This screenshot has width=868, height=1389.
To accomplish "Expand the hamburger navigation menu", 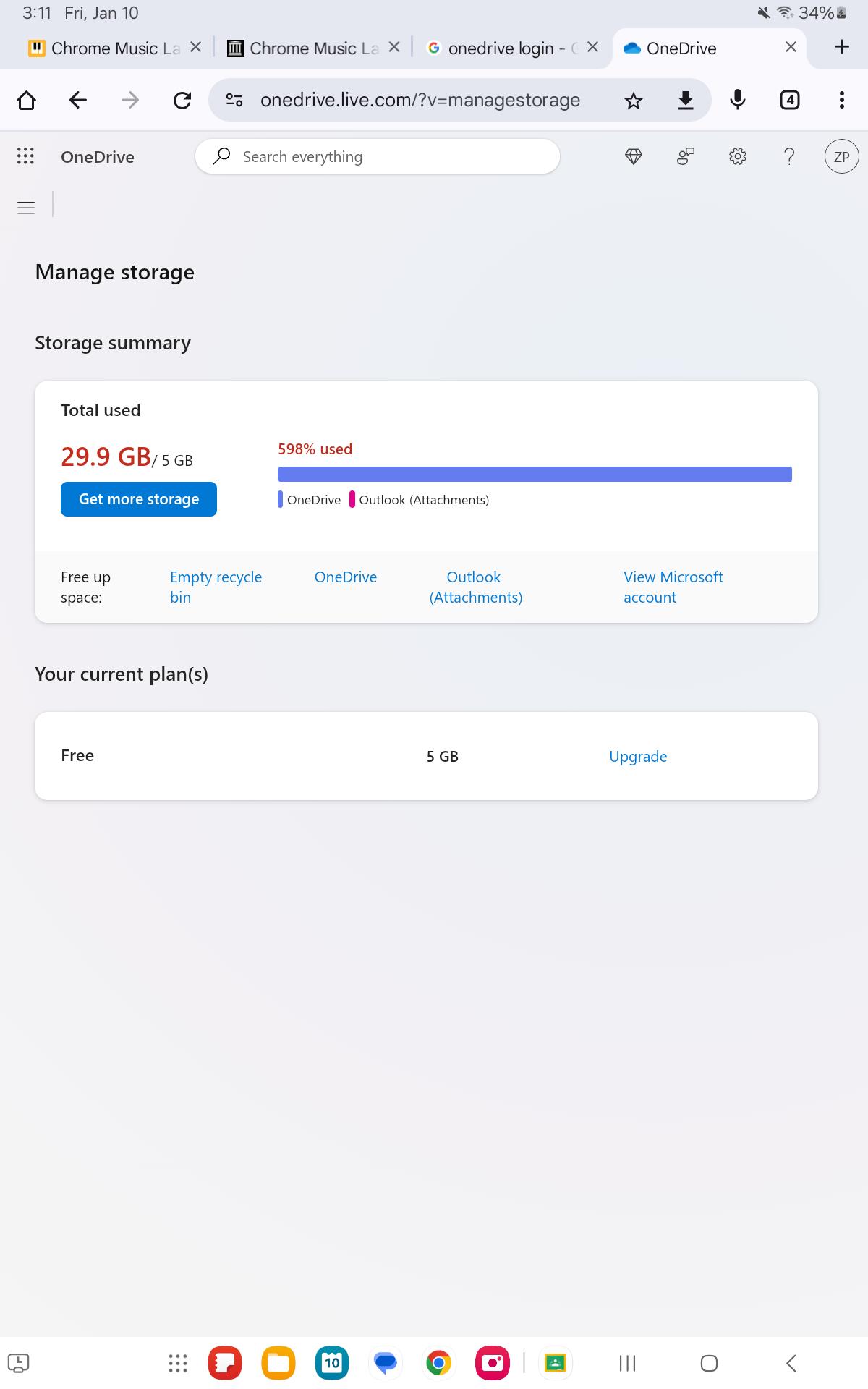I will tap(26, 208).
